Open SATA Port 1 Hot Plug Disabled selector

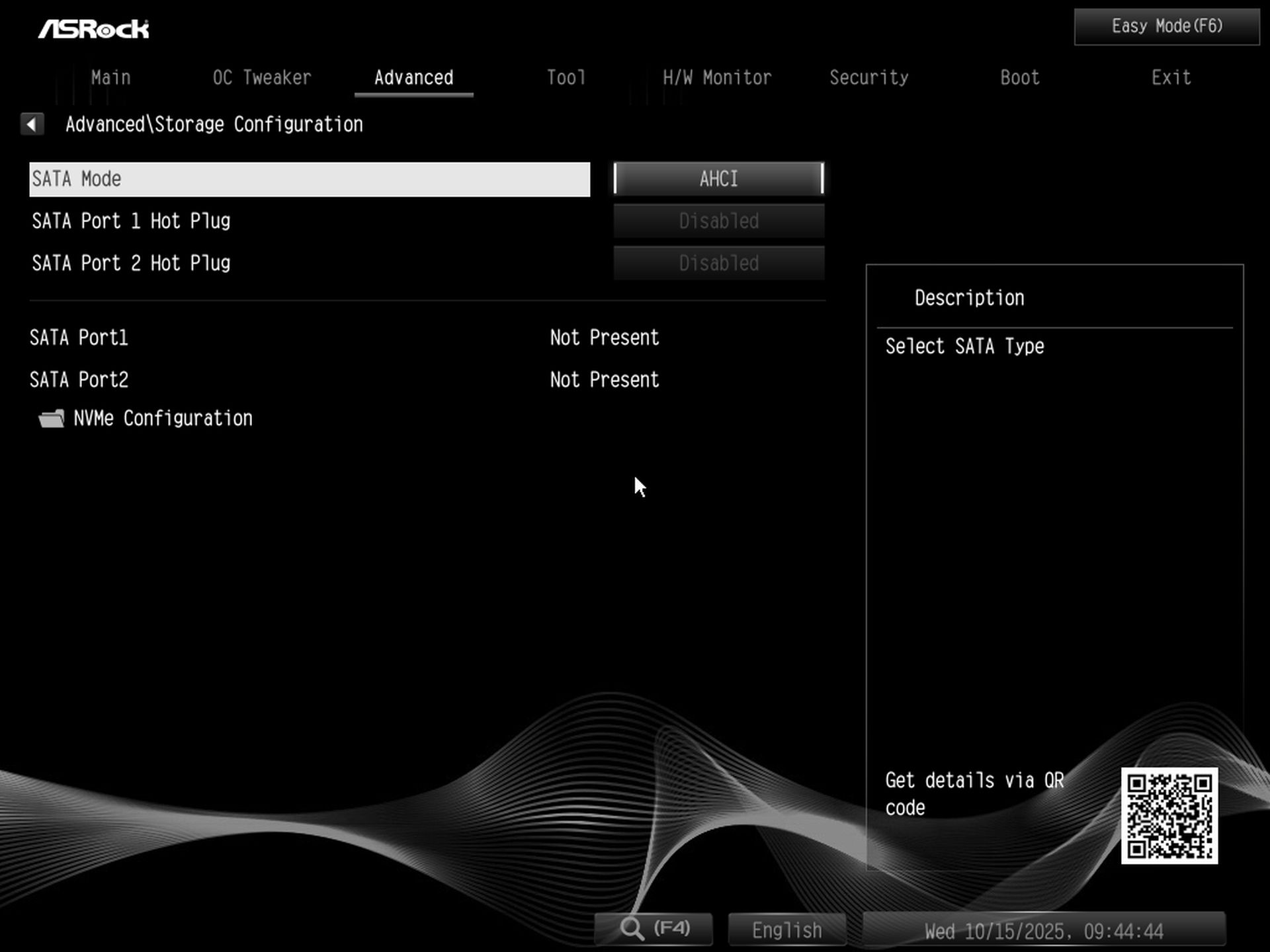coord(718,221)
